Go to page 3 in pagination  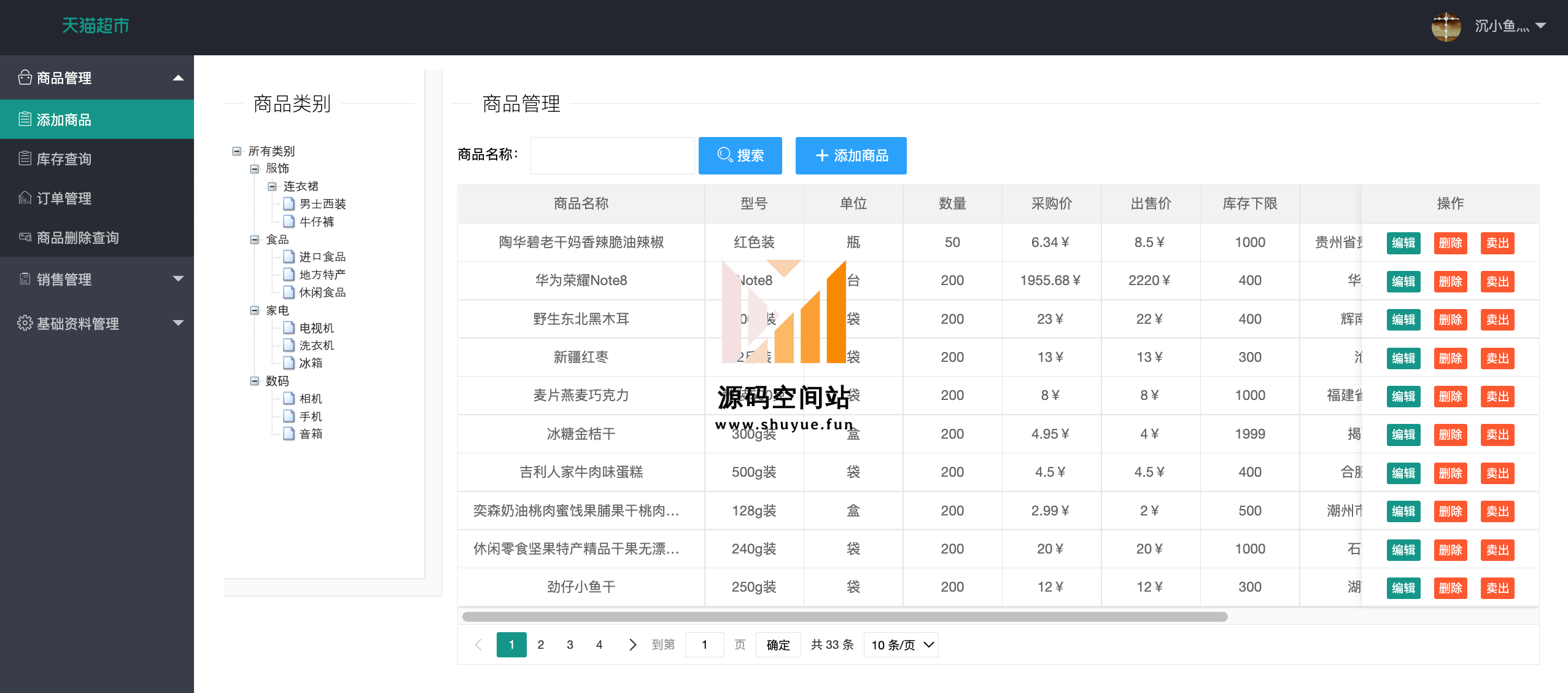[570, 644]
